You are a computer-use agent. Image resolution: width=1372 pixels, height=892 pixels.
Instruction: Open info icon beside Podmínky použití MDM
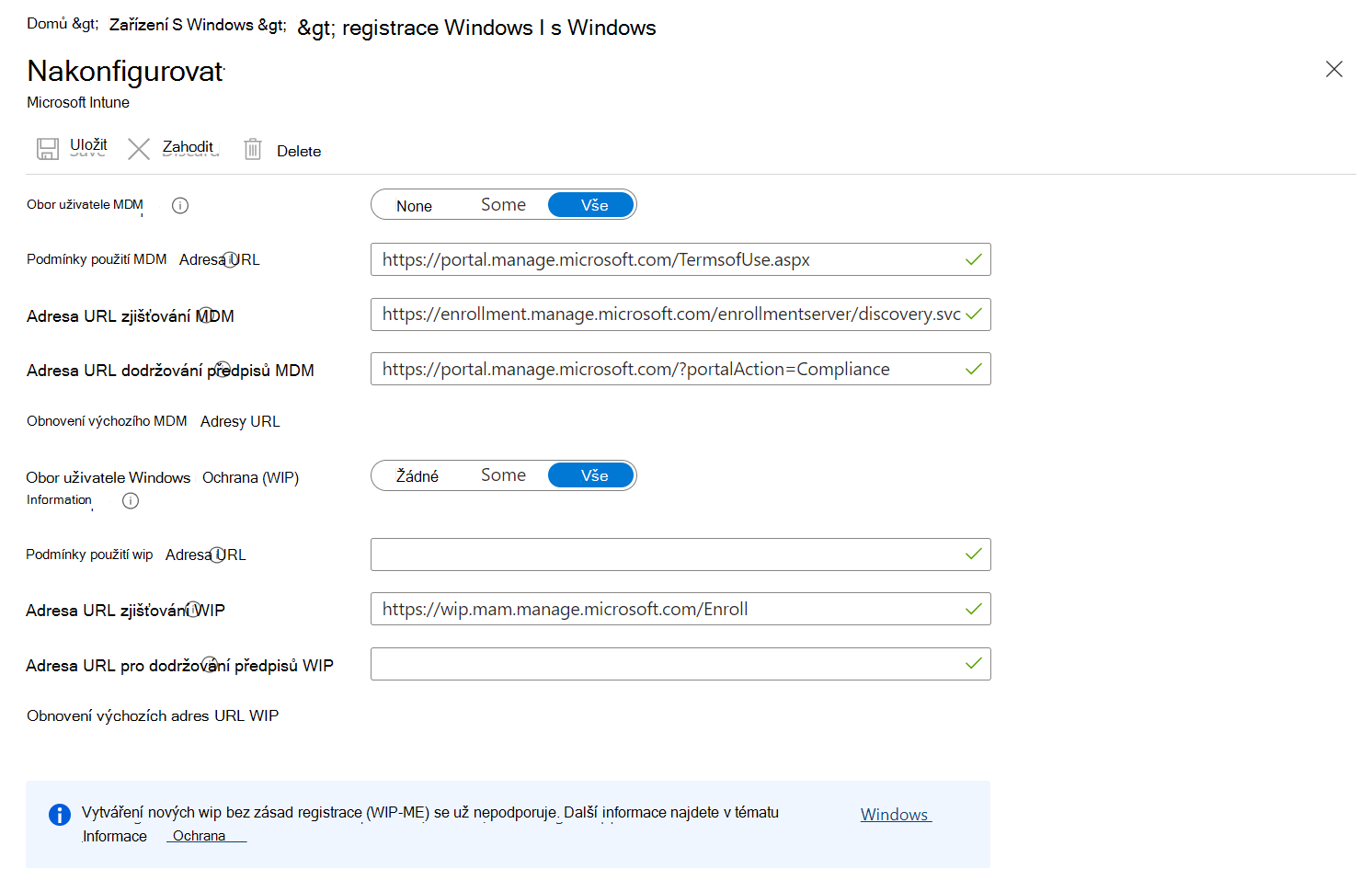[x=232, y=259]
